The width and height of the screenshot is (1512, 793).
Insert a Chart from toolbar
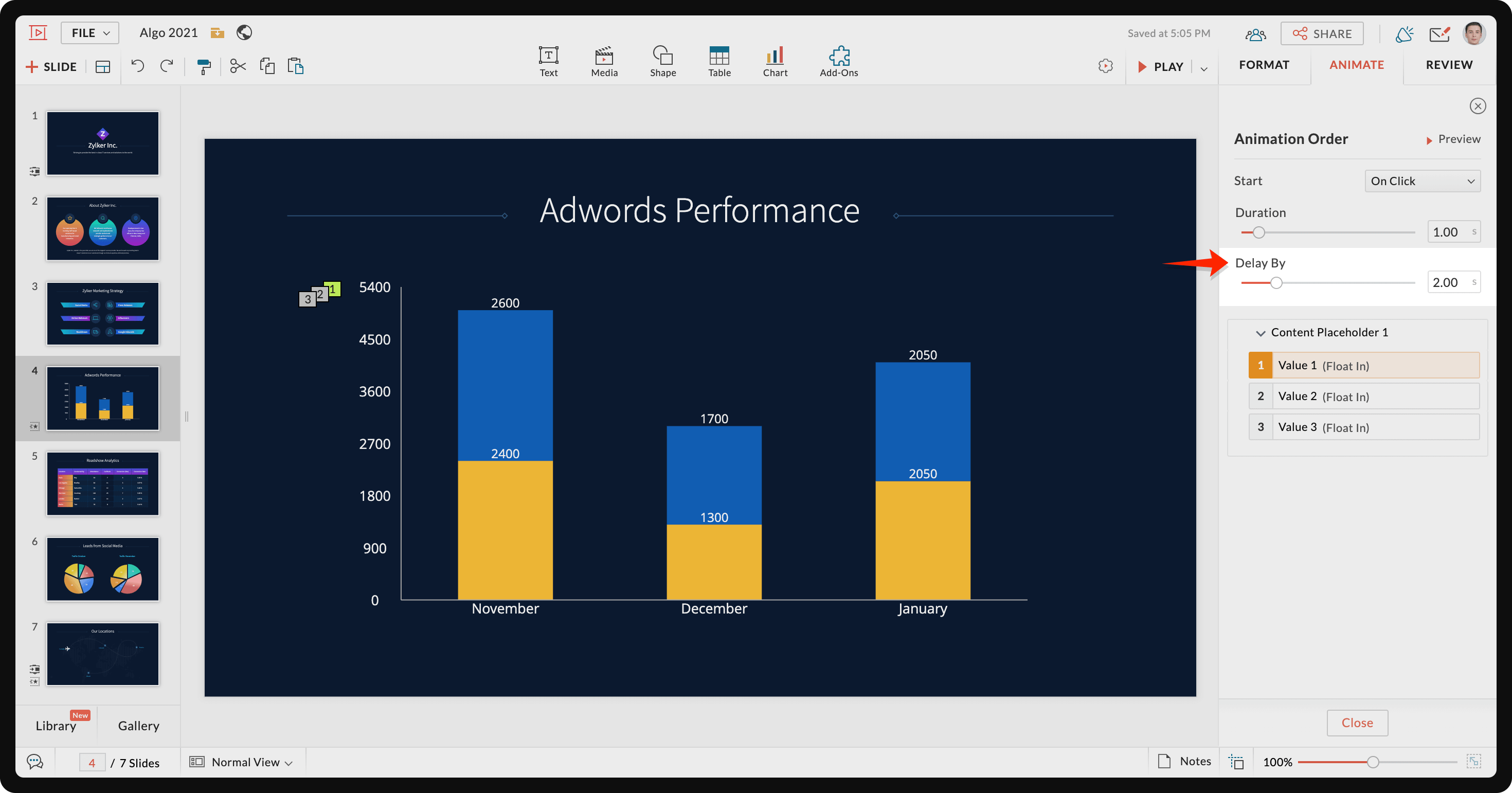click(775, 61)
